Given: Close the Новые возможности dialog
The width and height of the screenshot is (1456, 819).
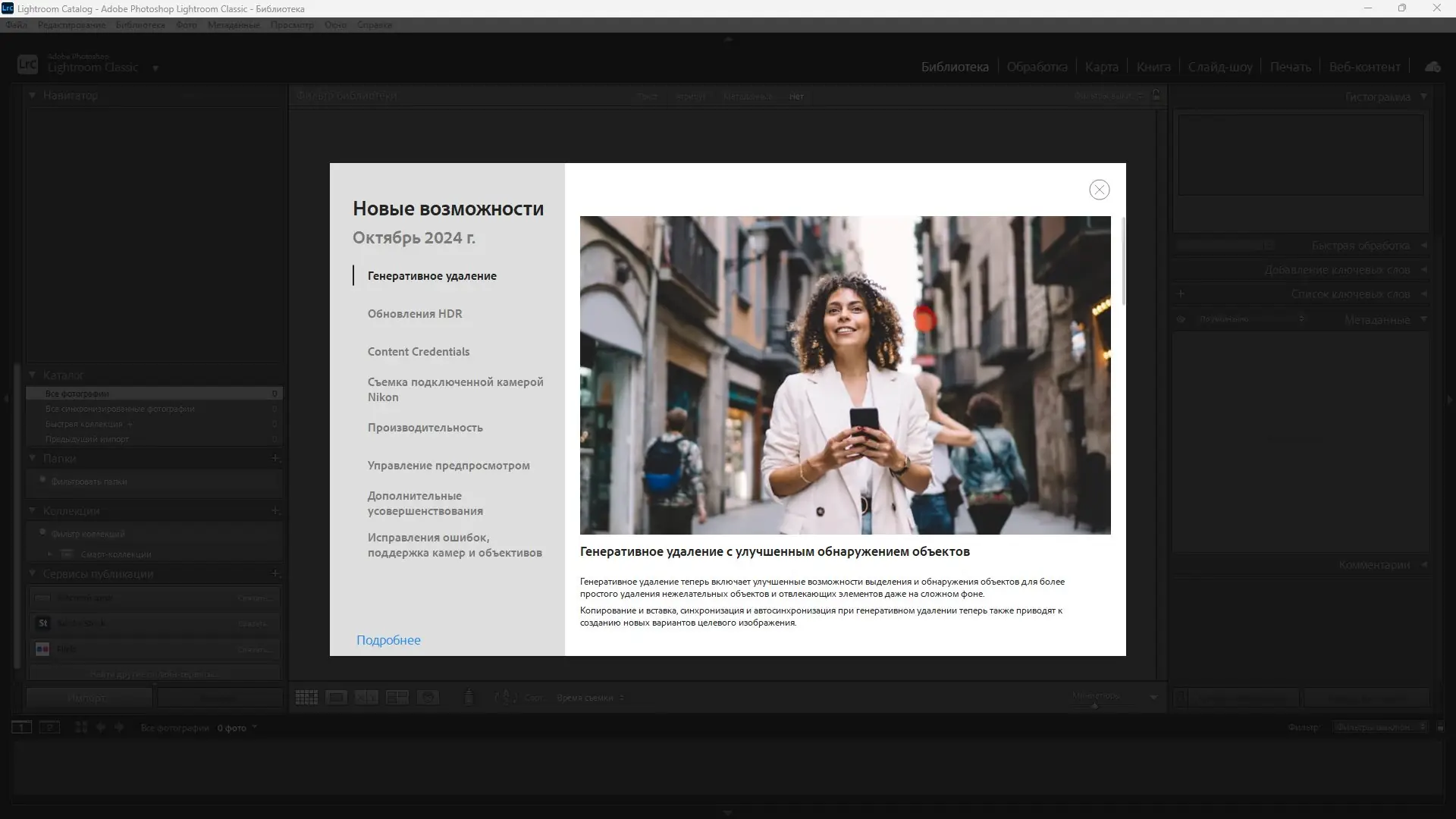Looking at the screenshot, I should pyautogui.click(x=1099, y=190).
